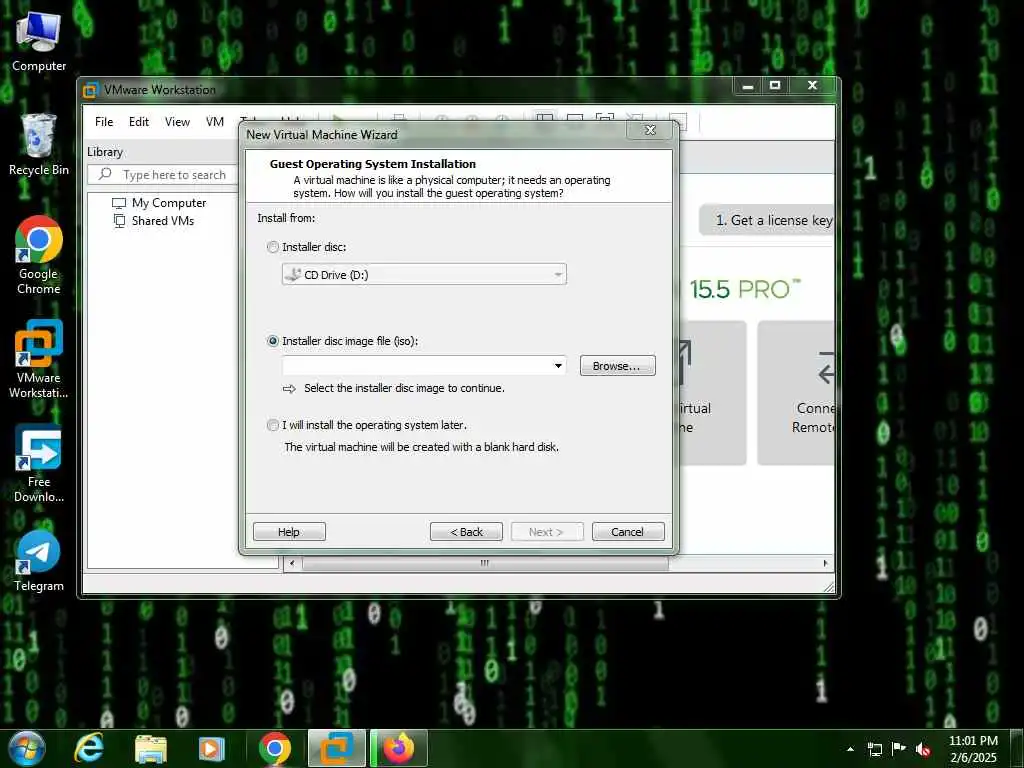Click the horizontal scrollbar thumb in VMware
The width and height of the screenshot is (1024, 768).
(485, 563)
